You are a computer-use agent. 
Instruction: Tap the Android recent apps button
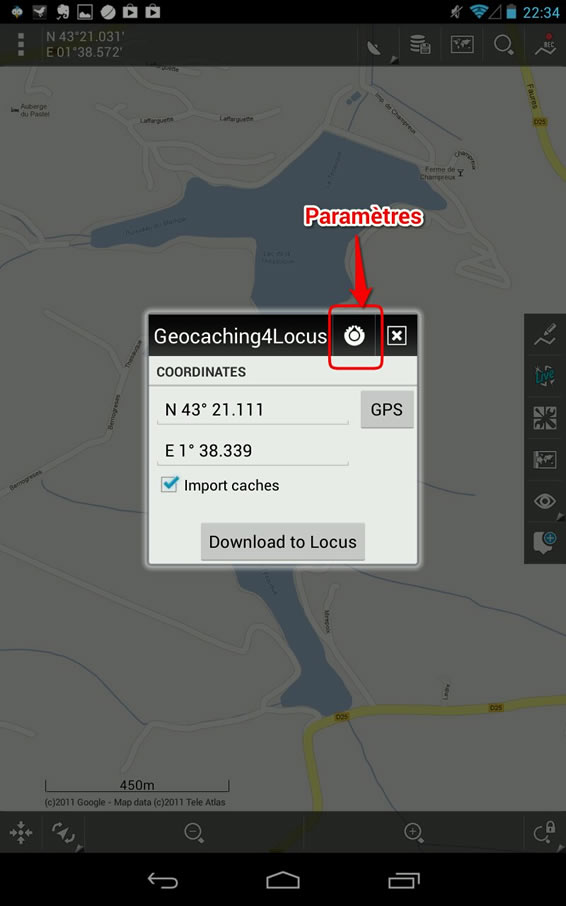click(x=404, y=880)
